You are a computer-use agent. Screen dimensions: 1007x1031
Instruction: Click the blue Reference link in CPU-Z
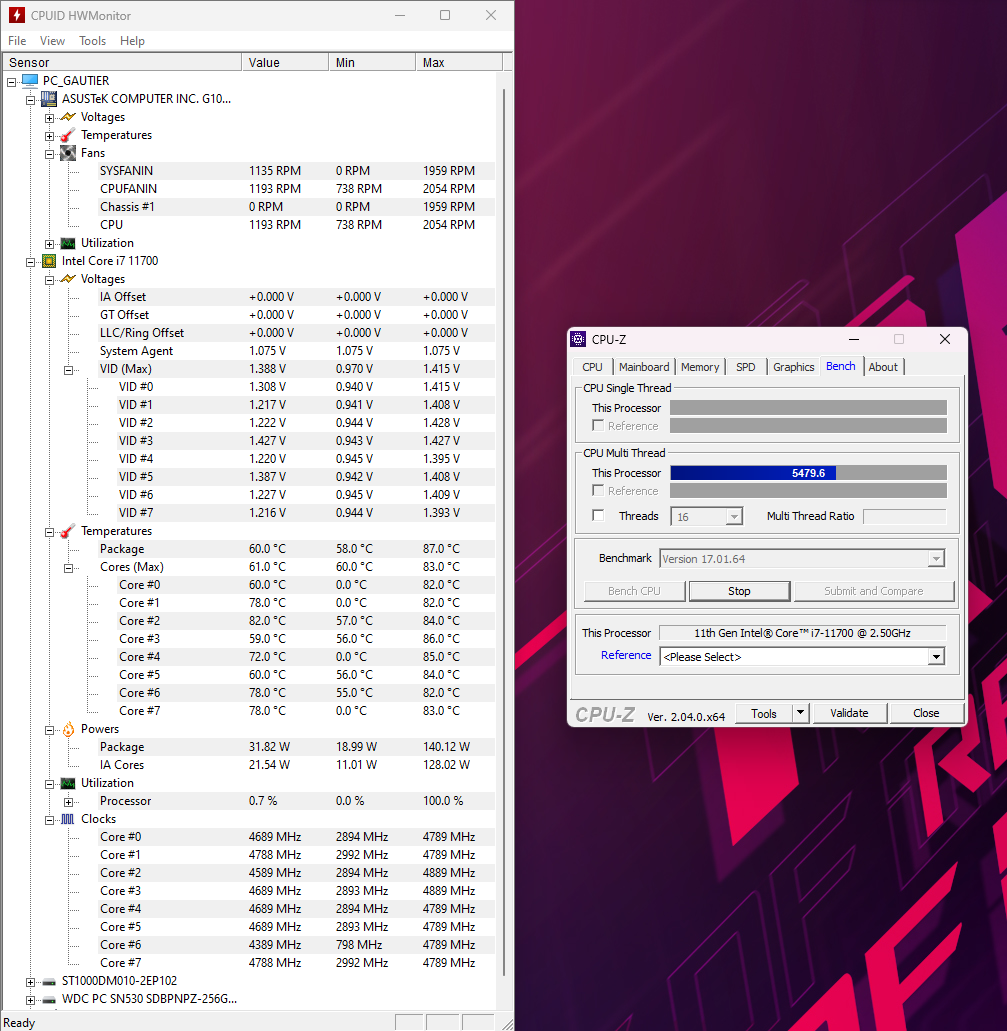(626, 655)
